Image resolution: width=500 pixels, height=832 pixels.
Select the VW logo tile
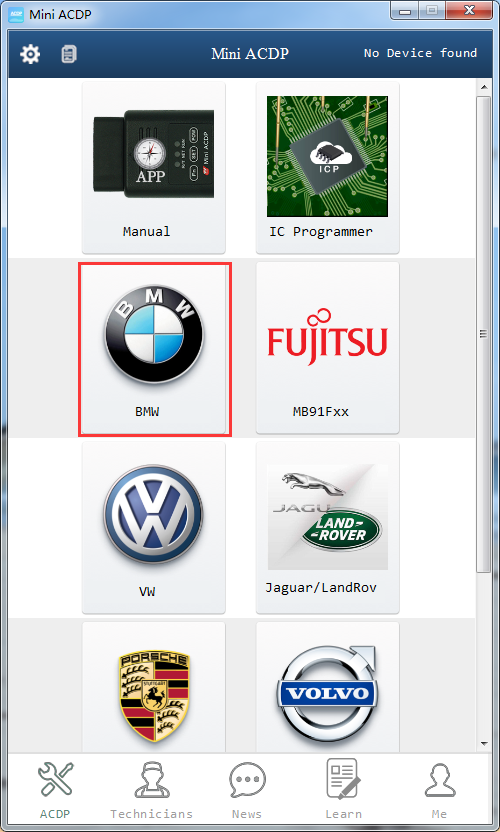[x=154, y=527]
